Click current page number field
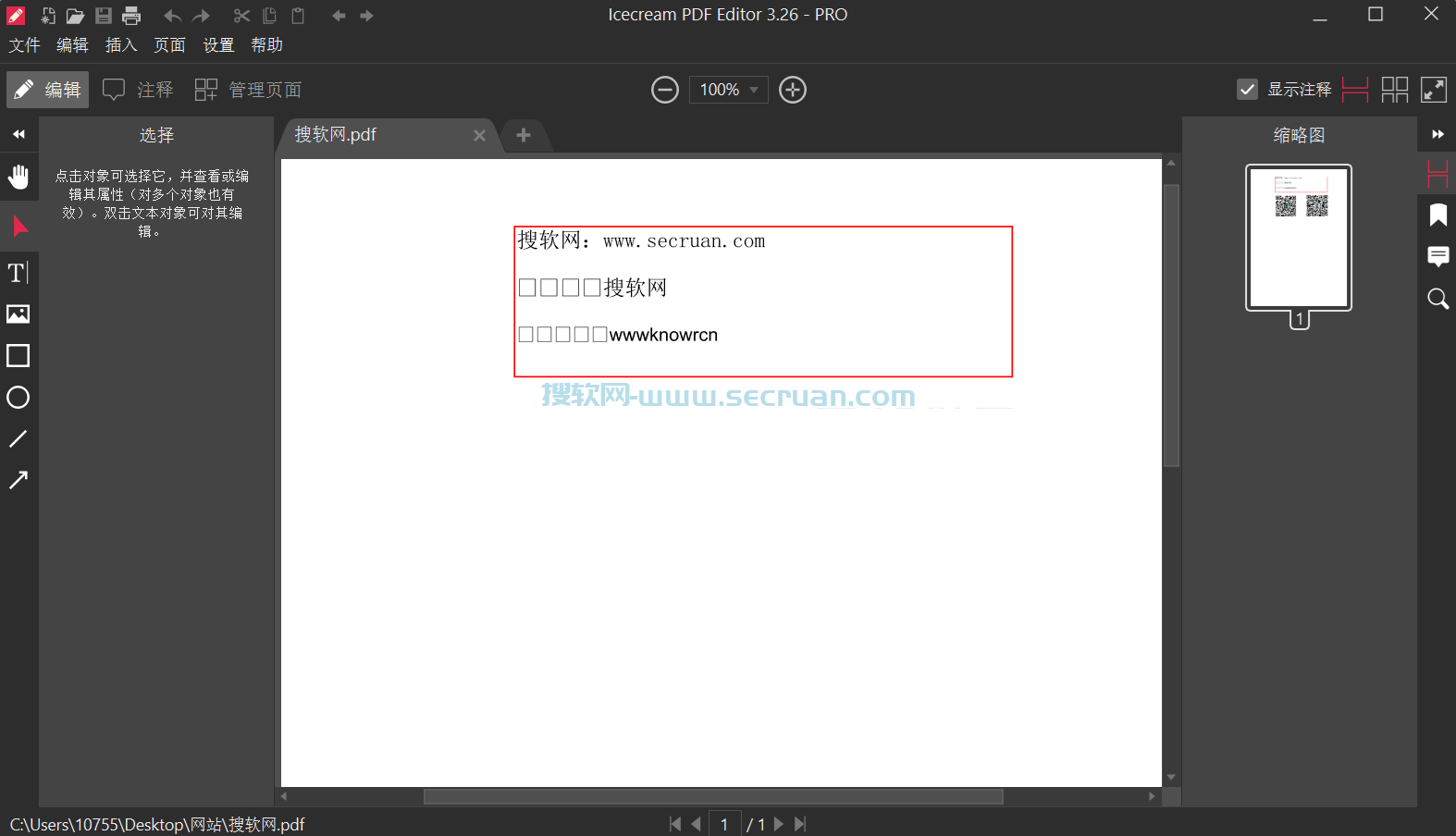The width and height of the screenshot is (1456, 836). coord(724,824)
